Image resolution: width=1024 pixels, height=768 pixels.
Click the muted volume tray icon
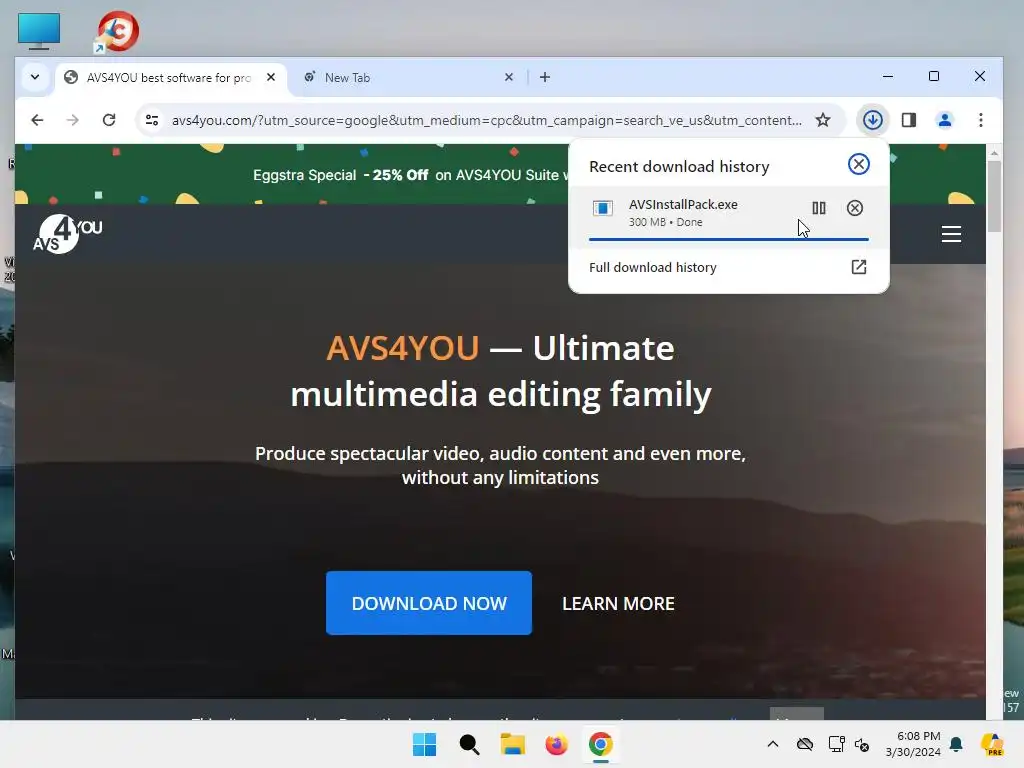pos(862,744)
